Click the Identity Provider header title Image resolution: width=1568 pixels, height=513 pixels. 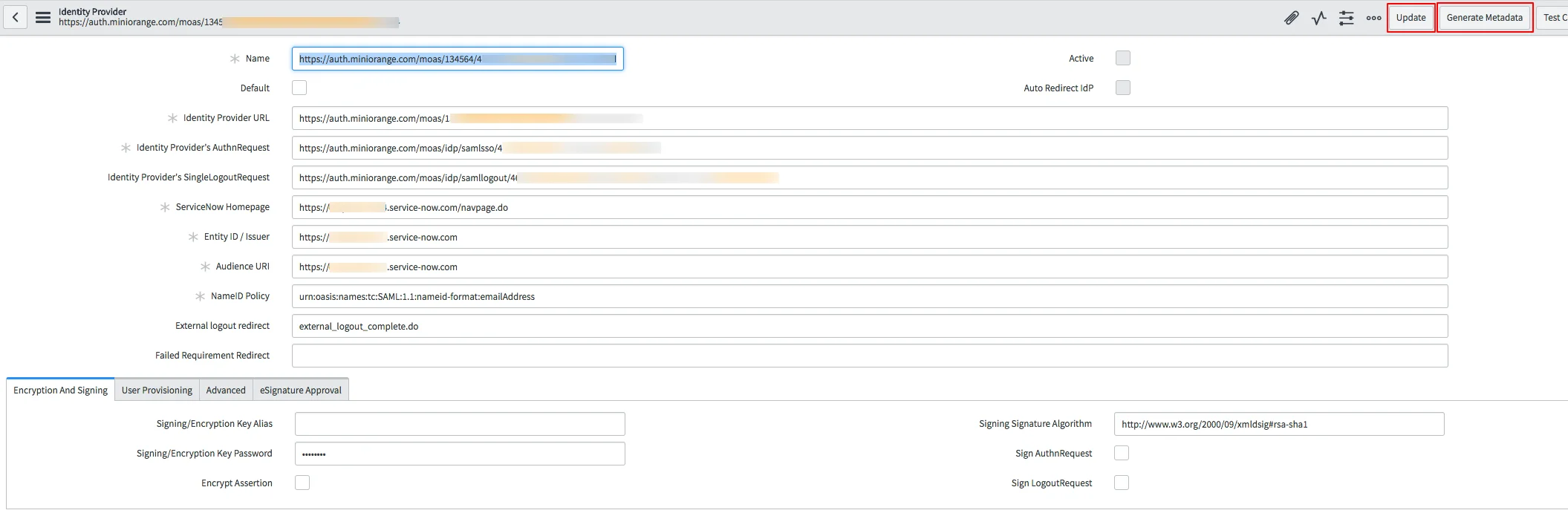(x=93, y=11)
